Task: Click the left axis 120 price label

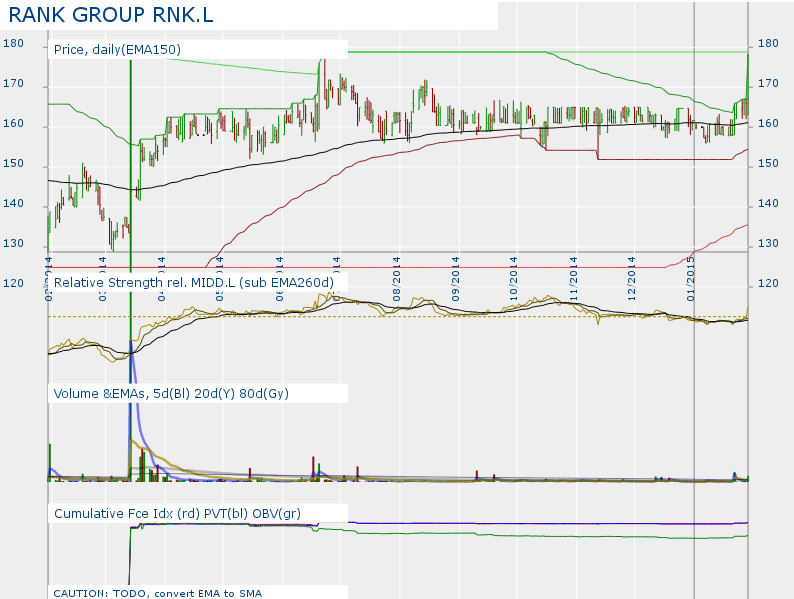Action: click(x=13, y=284)
